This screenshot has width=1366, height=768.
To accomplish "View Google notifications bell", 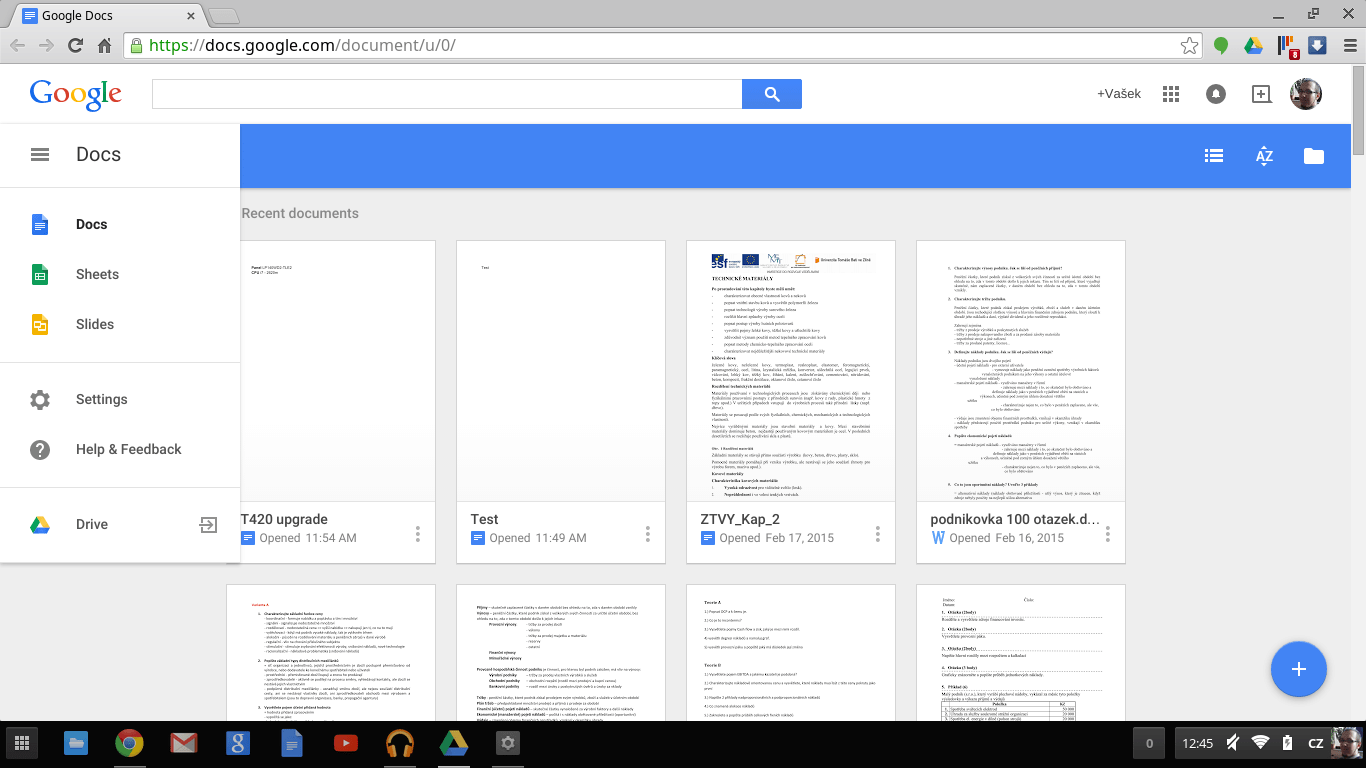I will tap(1216, 94).
